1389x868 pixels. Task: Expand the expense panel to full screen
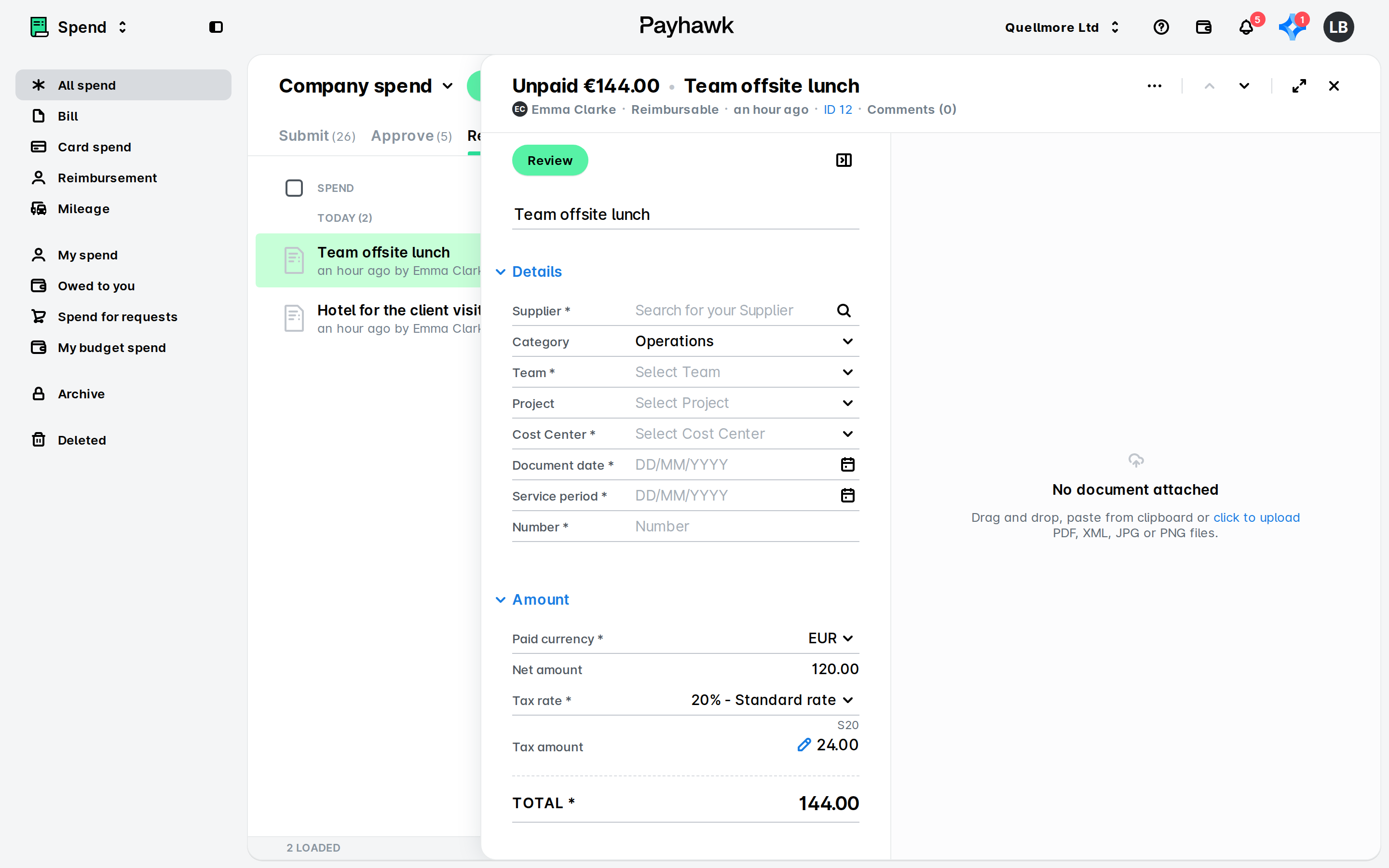pyautogui.click(x=1299, y=86)
